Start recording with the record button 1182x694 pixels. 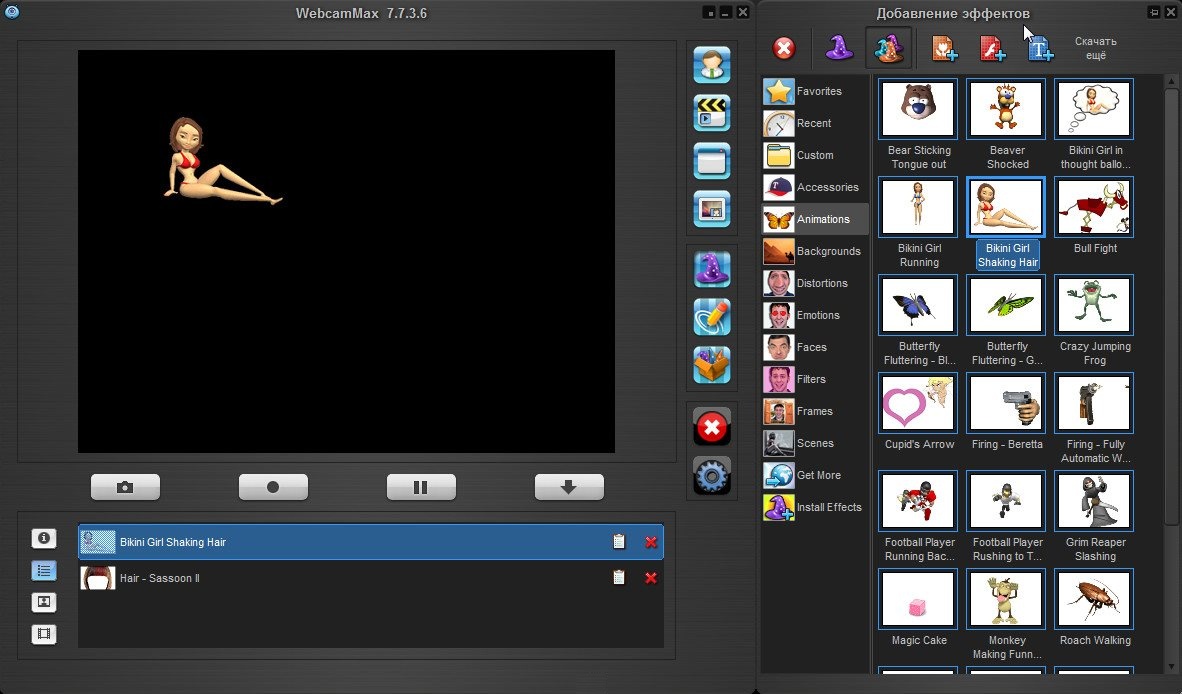click(x=273, y=487)
